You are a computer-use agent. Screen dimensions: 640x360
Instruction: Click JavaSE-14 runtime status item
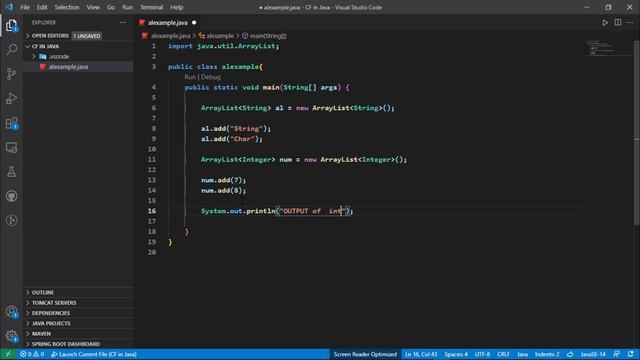pyautogui.click(x=593, y=354)
